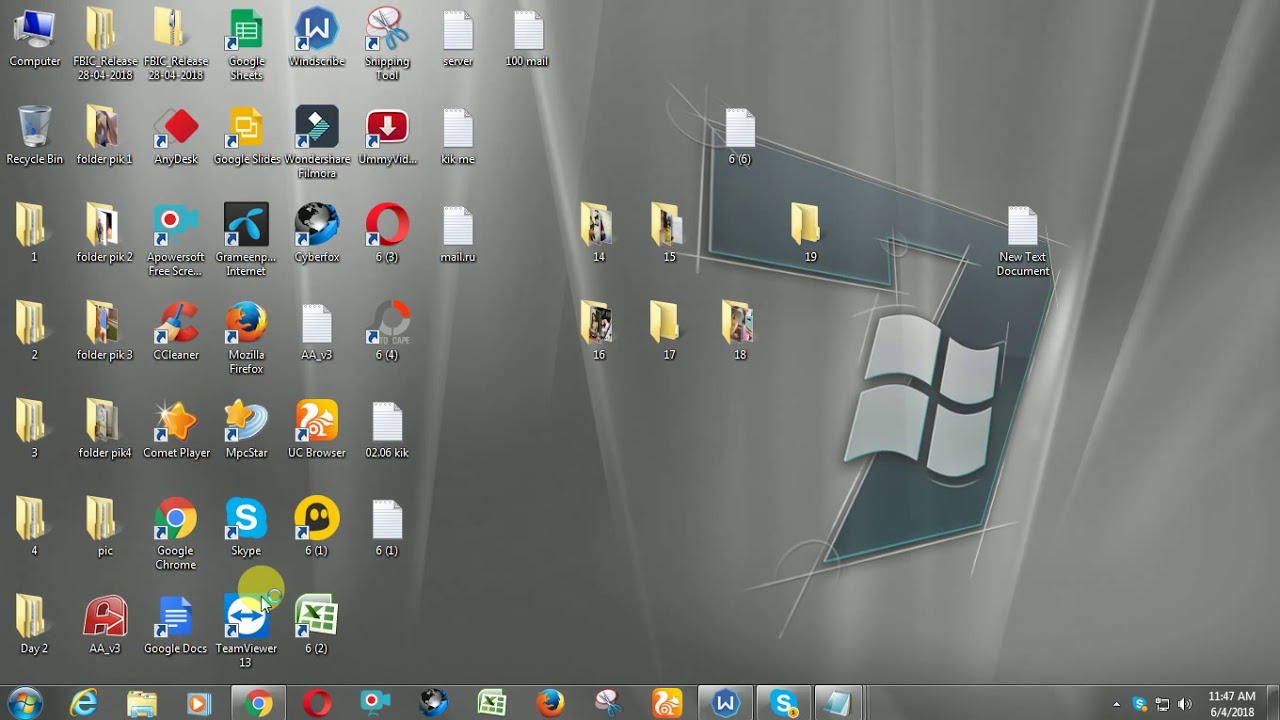Select the folder pik4 folder
1280x720 pixels.
click(105, 430)
